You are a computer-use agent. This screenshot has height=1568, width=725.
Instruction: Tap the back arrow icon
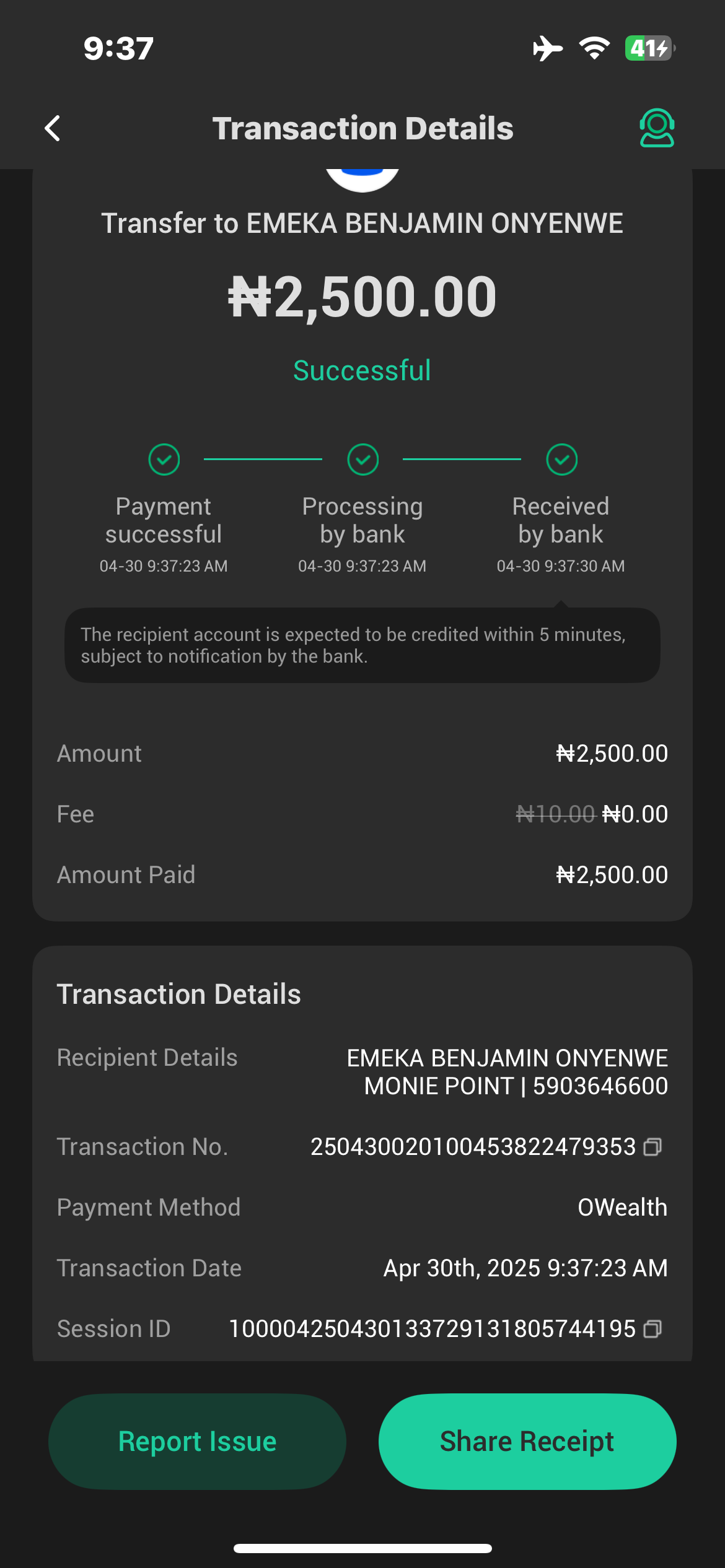point(53,128)
